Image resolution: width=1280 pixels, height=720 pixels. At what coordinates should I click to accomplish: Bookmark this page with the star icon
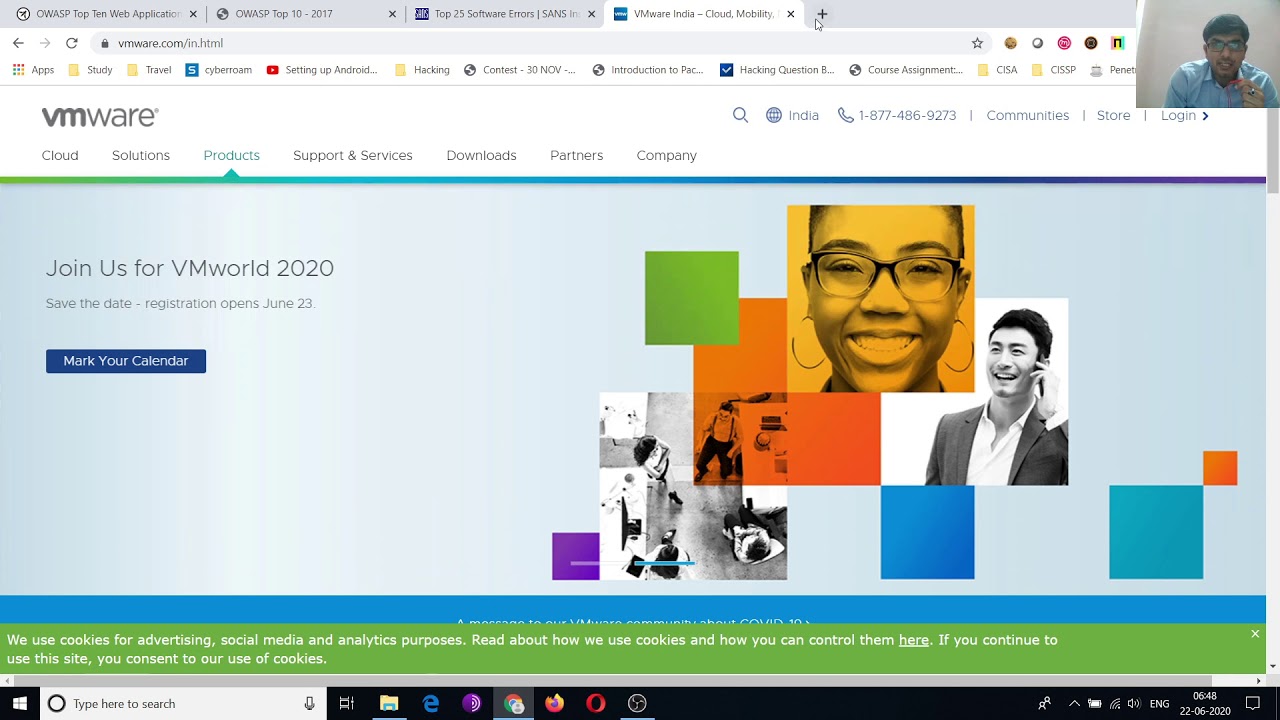977,43
